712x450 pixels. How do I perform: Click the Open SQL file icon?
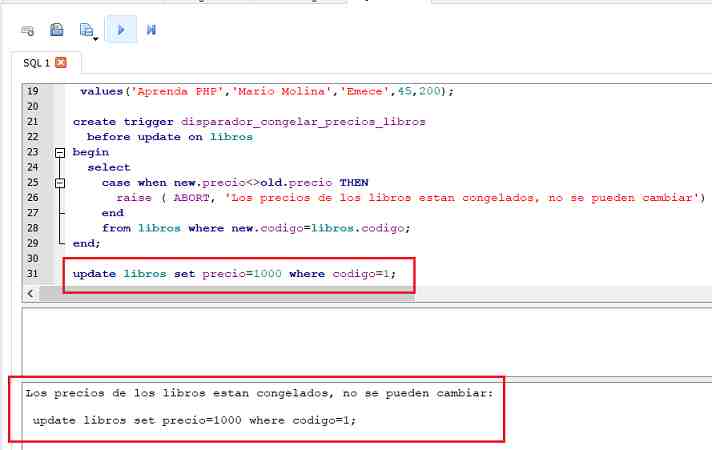point(57,30)
